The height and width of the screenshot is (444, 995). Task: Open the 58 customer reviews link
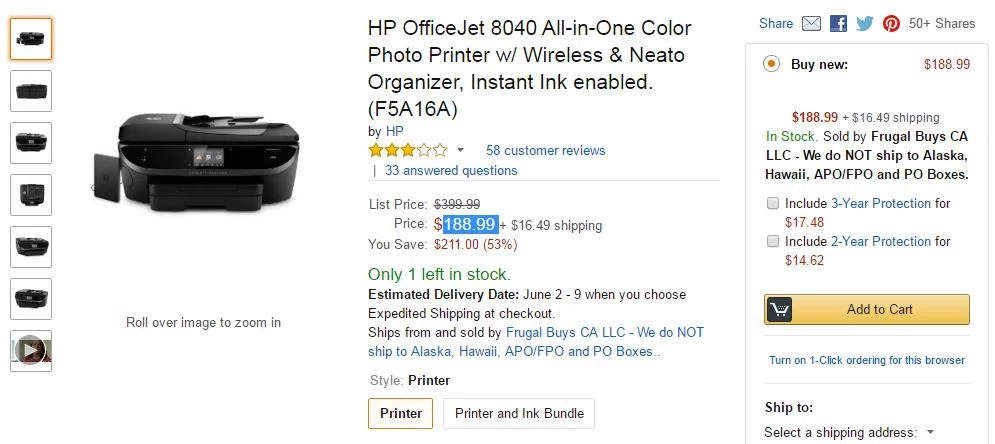(x=546, y=151)
